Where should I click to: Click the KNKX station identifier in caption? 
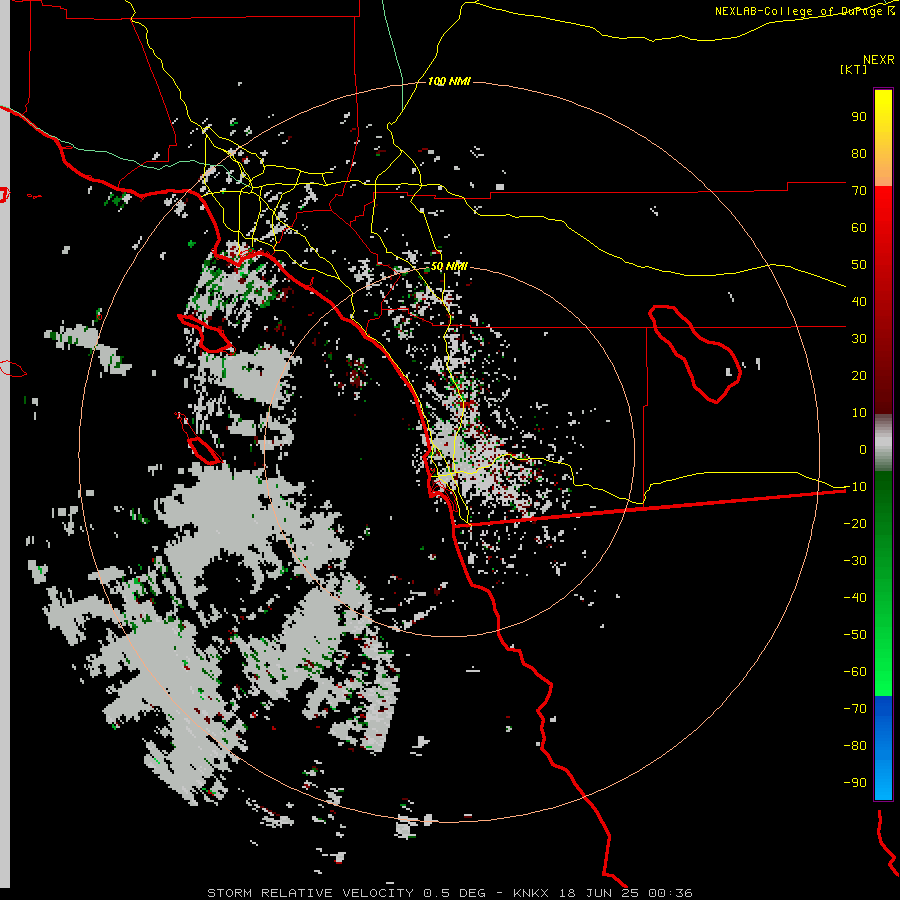click(x=531, y=893)
